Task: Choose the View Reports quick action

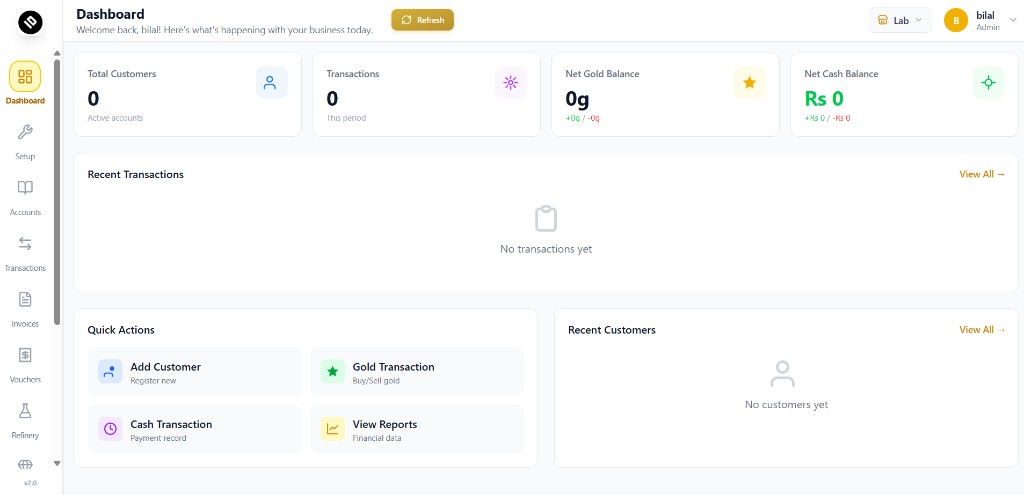Action: [x=417, y=429]
